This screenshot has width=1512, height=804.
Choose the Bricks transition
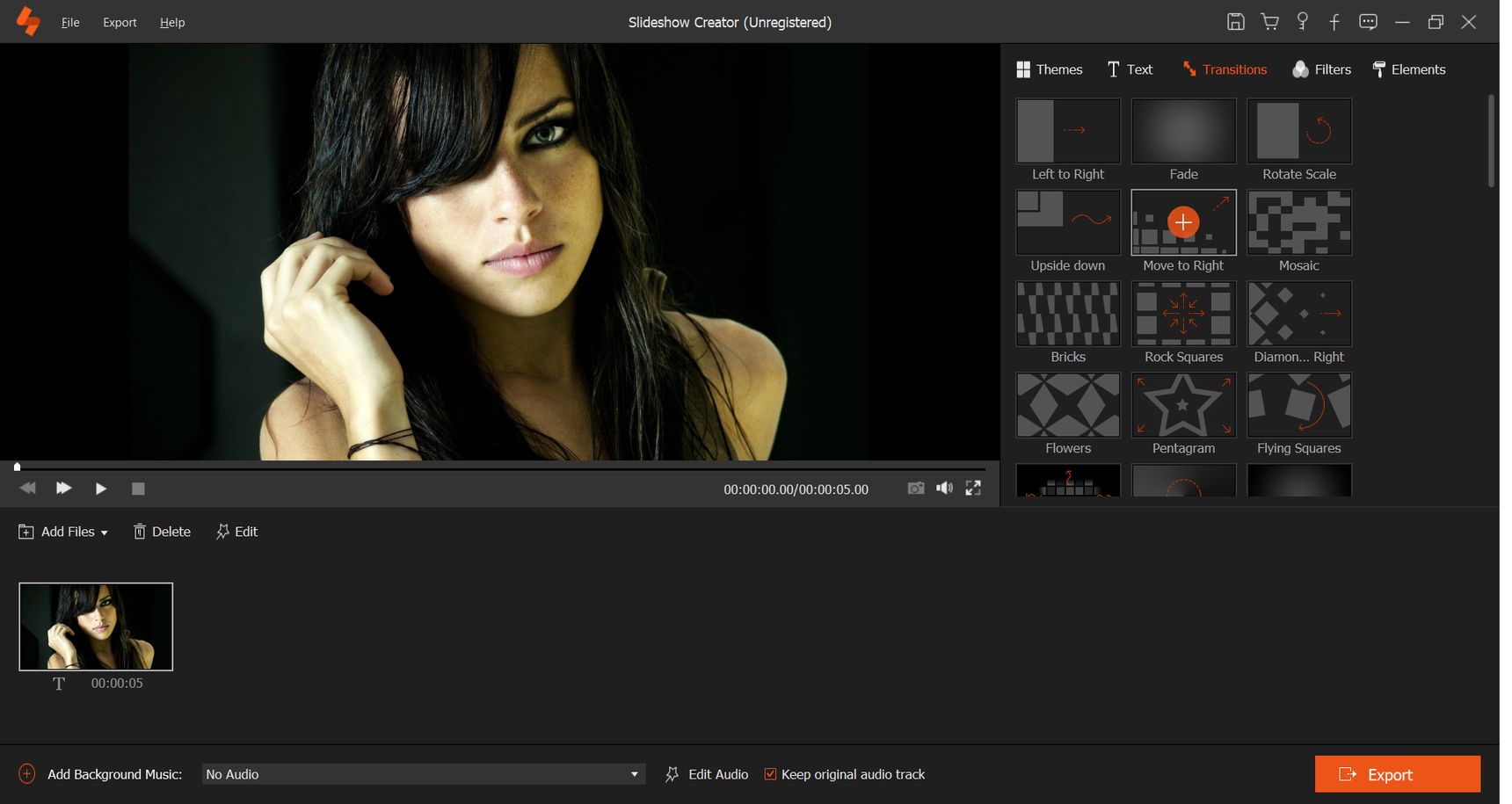(x=1068, y=314)
